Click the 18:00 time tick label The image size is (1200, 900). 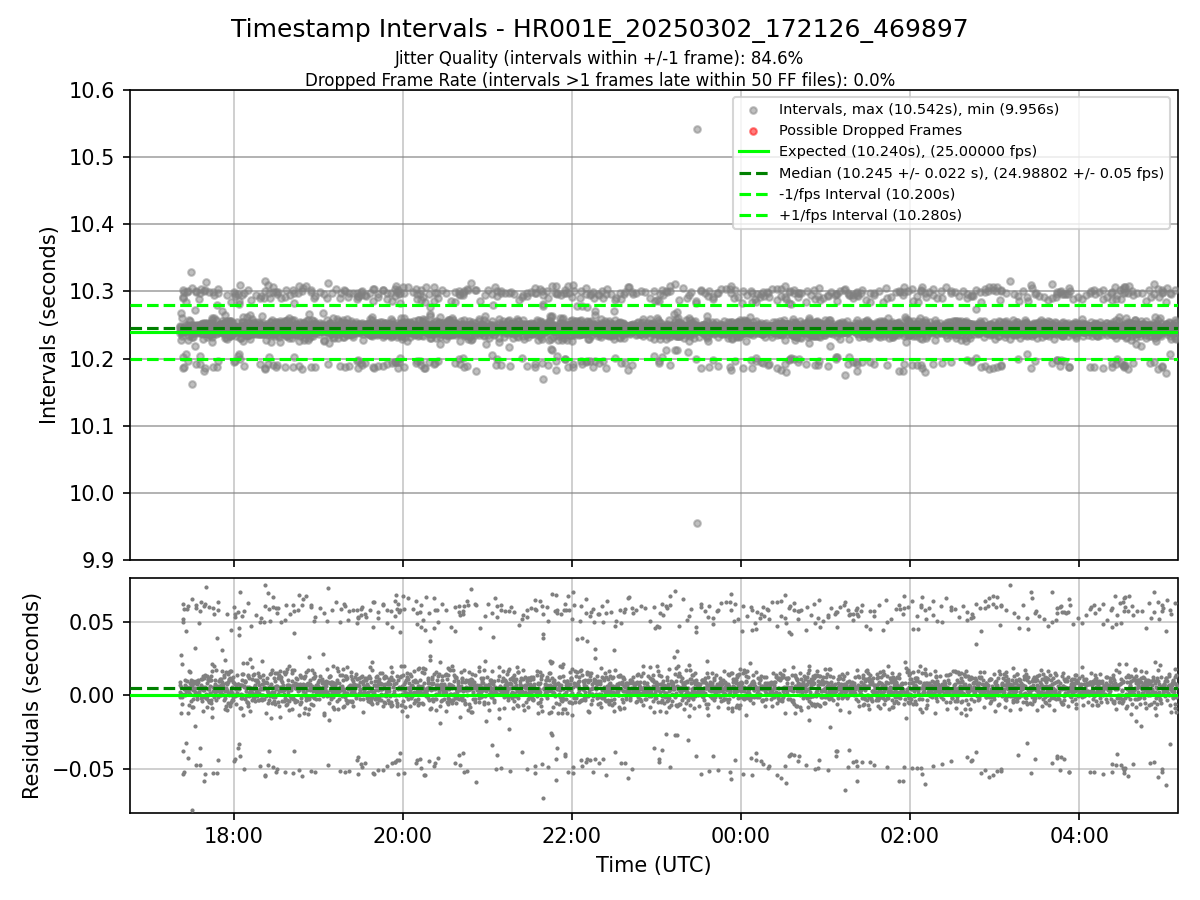(234, 835)
